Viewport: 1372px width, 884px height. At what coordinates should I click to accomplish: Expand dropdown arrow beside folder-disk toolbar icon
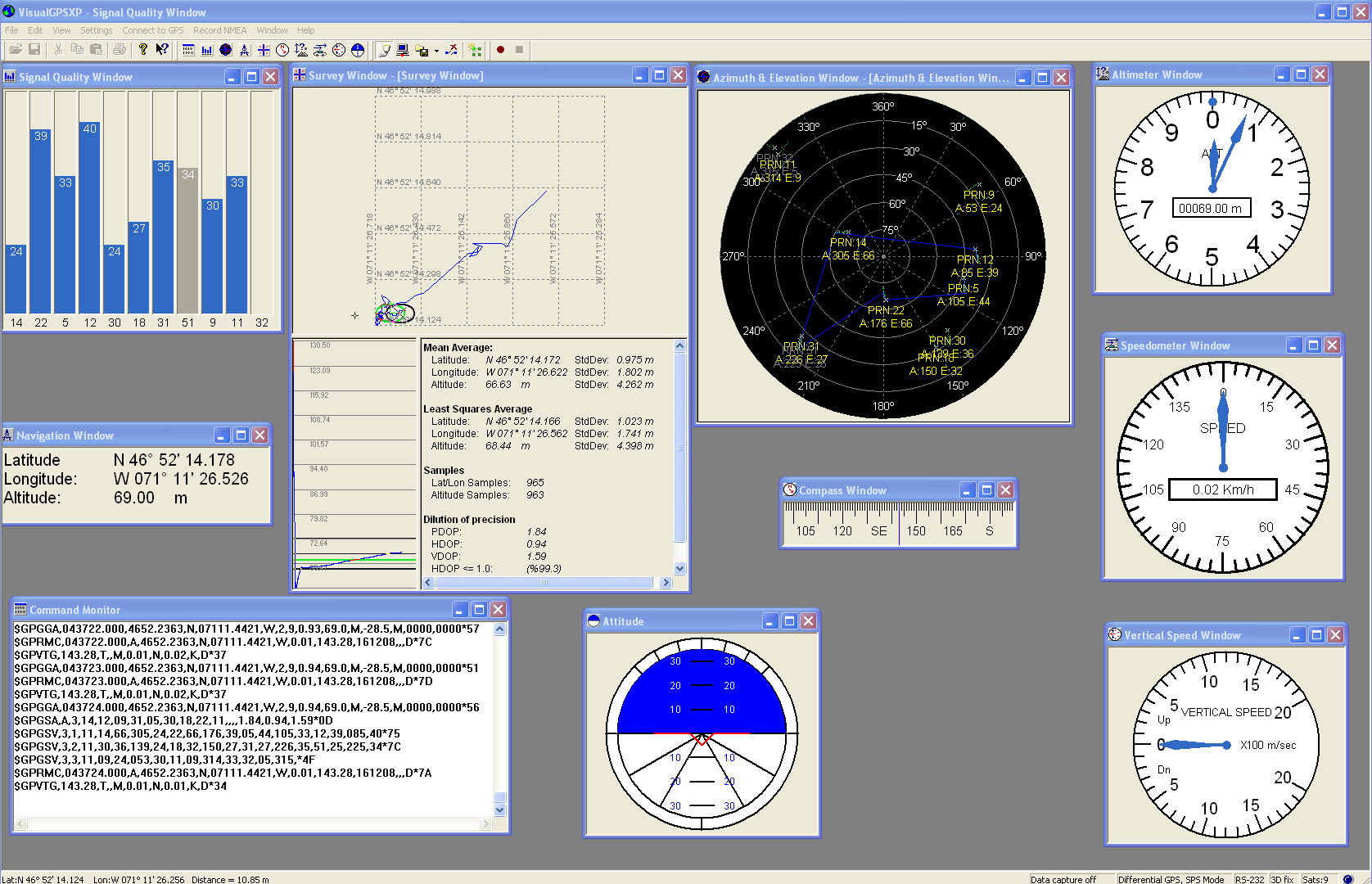[436, 51]
